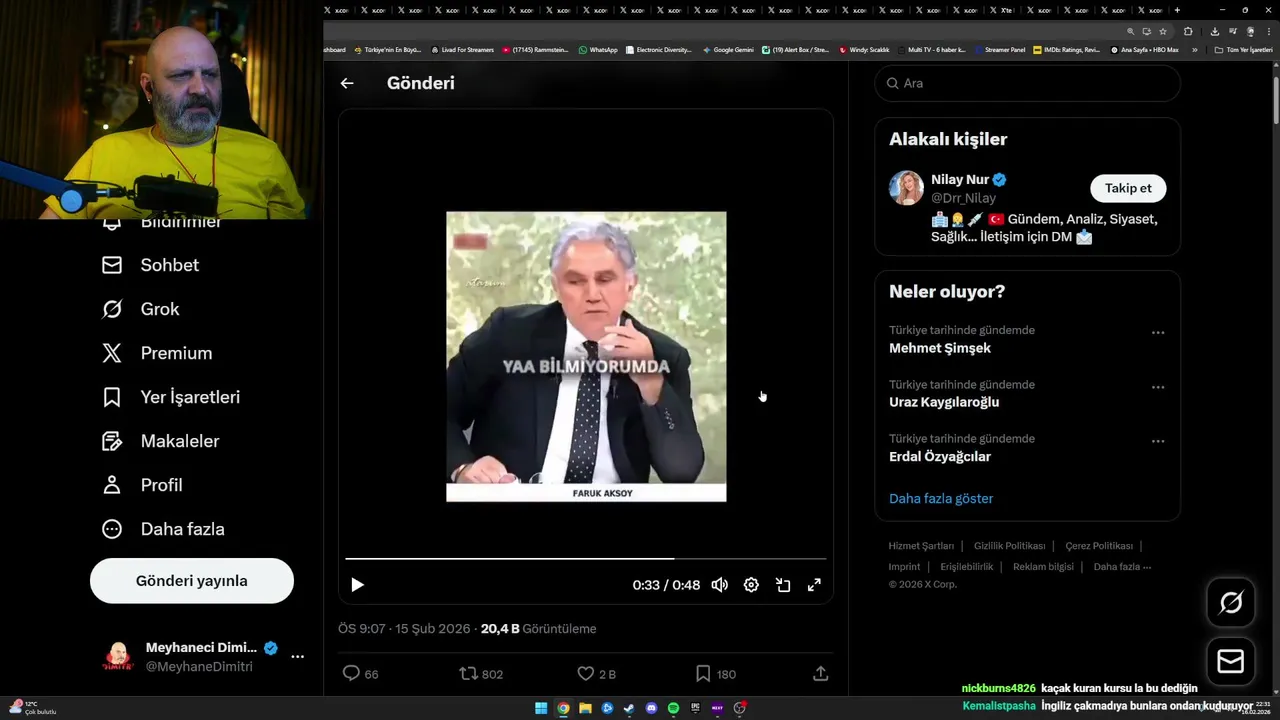Repost using the retweet icon with 802
The width and height of the screenshot is (1280, 720).
point(481,674)
